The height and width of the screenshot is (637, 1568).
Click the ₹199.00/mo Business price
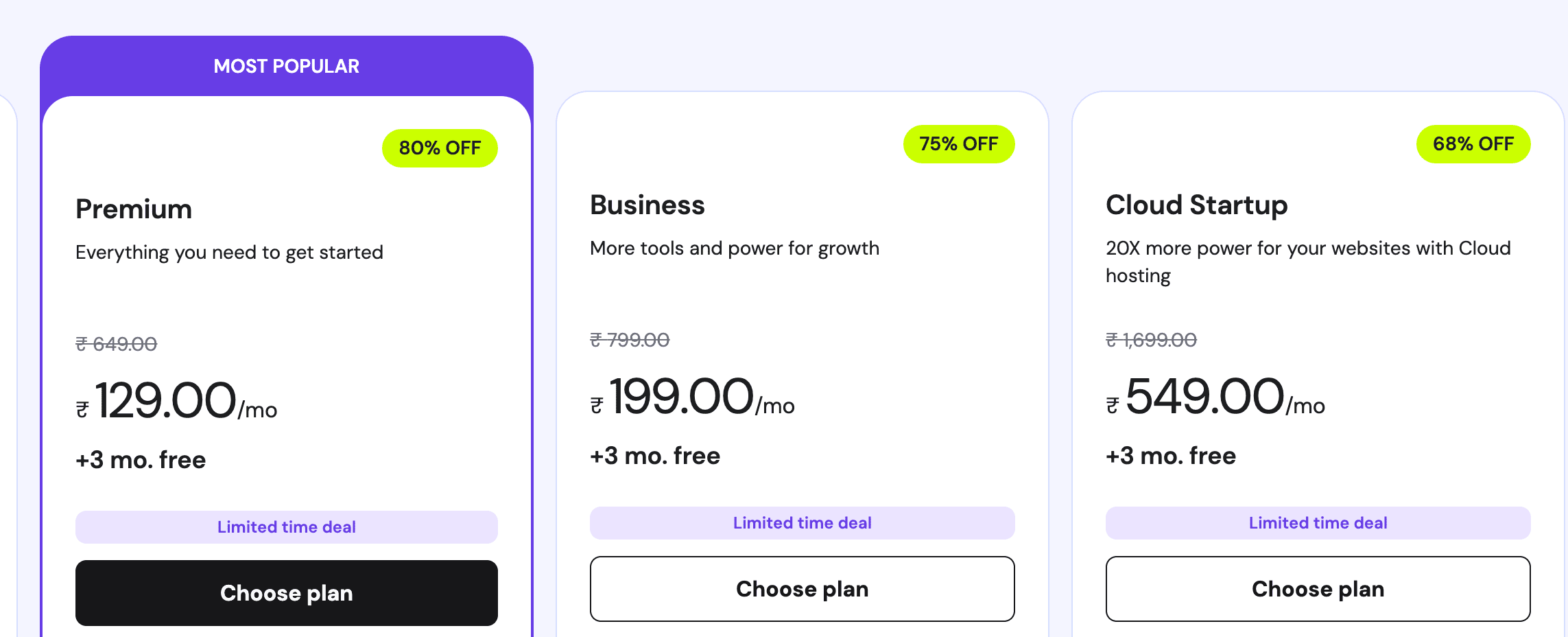coord(692,397)
